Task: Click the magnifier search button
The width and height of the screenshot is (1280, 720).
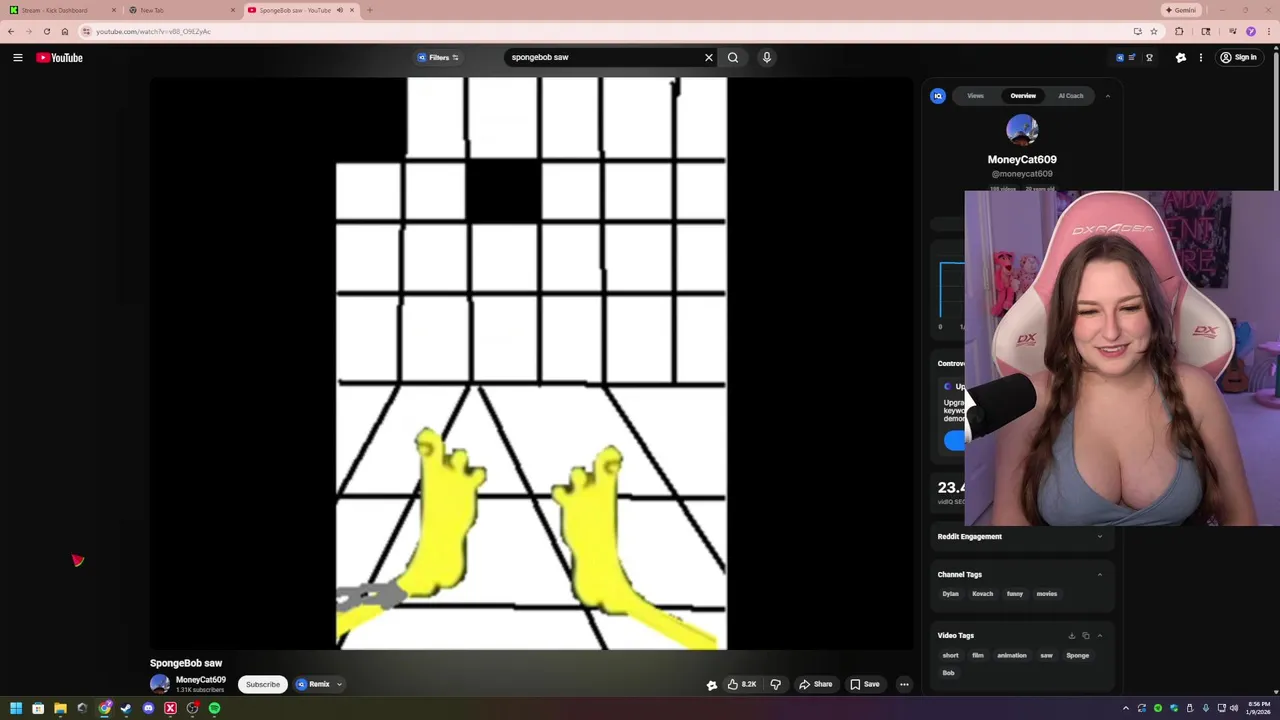Action: [x=733, y=57]
